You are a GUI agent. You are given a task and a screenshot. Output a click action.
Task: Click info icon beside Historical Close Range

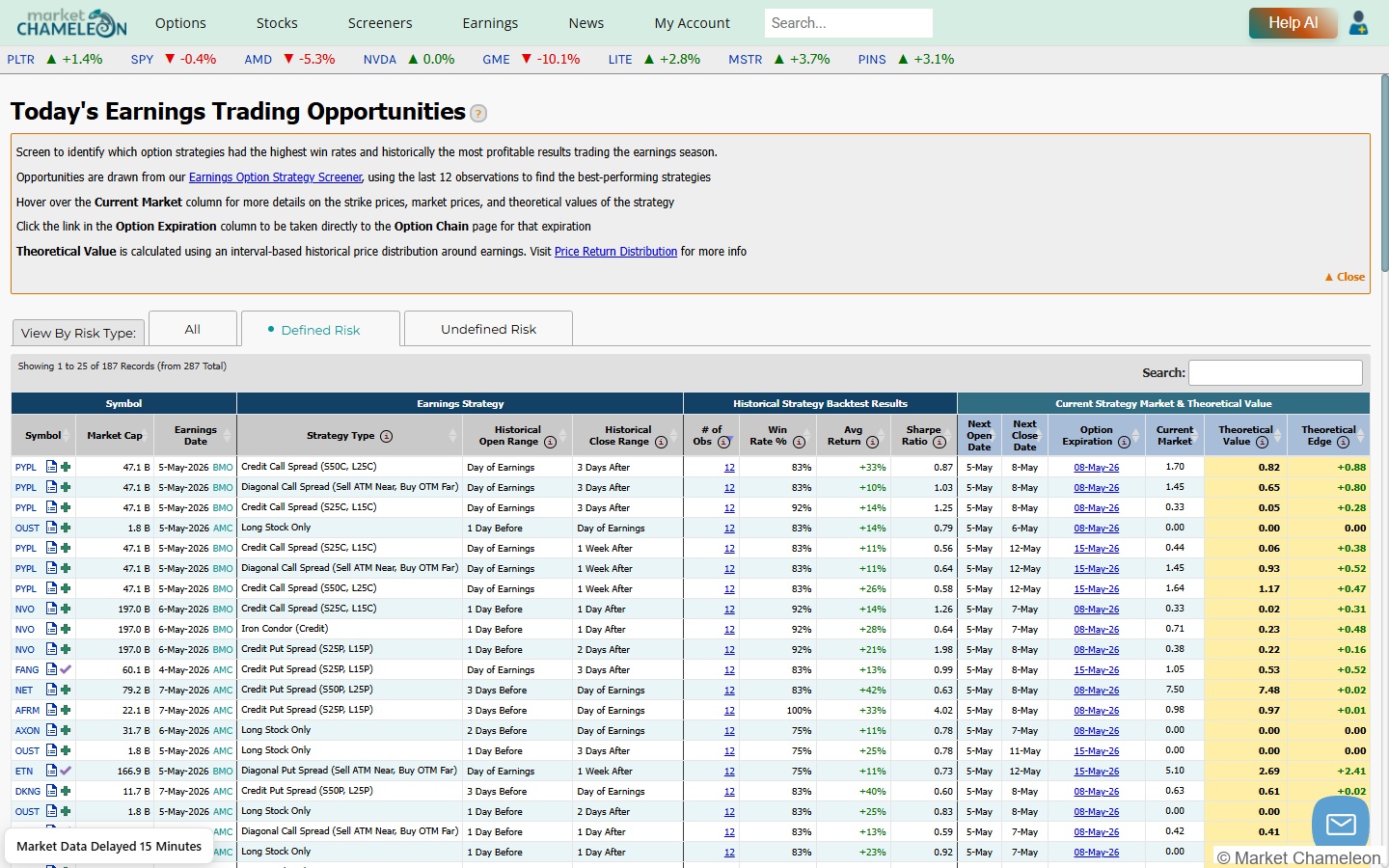click(661, 443)
